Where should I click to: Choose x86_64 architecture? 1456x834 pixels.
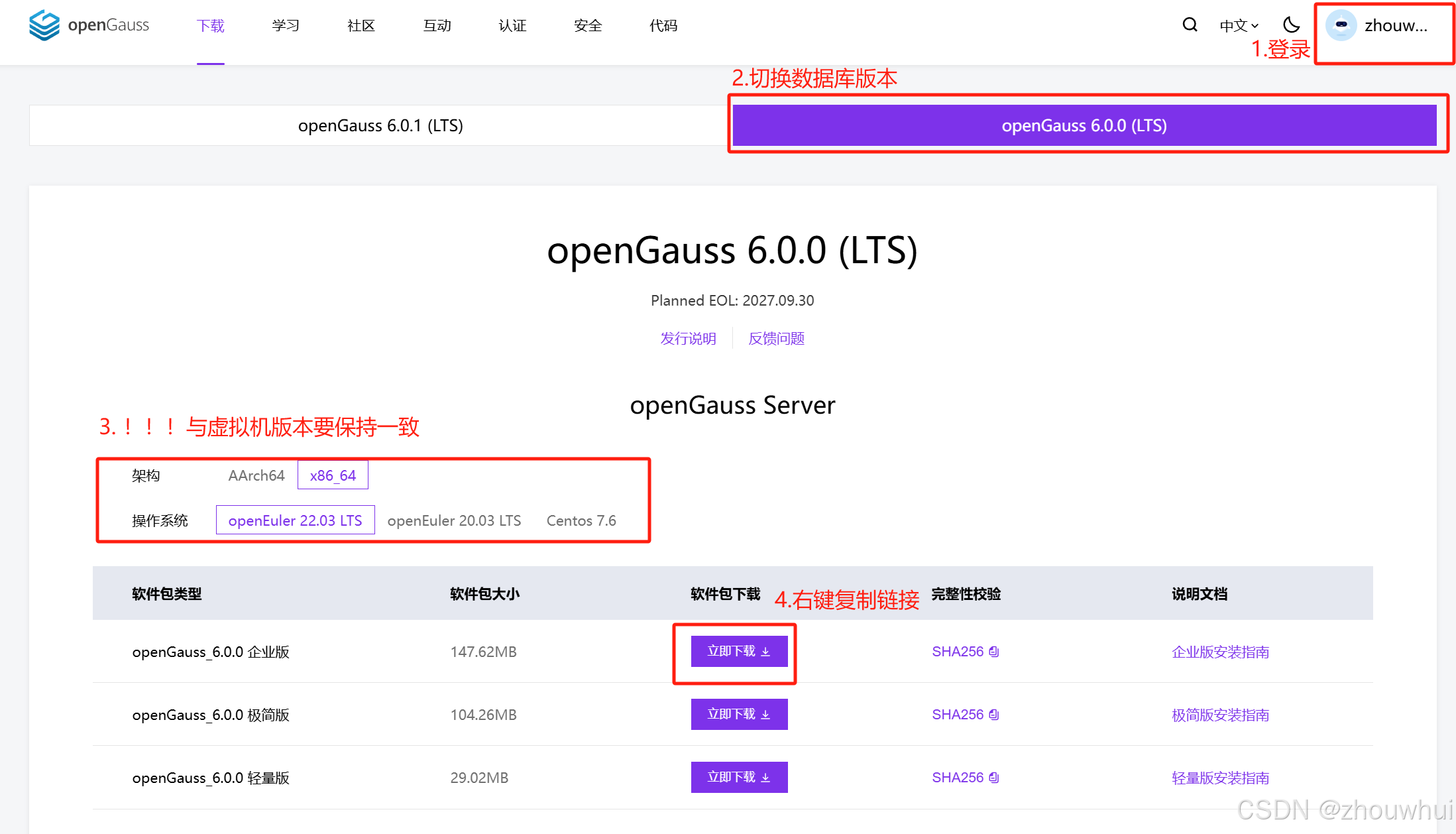pos(333,475)
